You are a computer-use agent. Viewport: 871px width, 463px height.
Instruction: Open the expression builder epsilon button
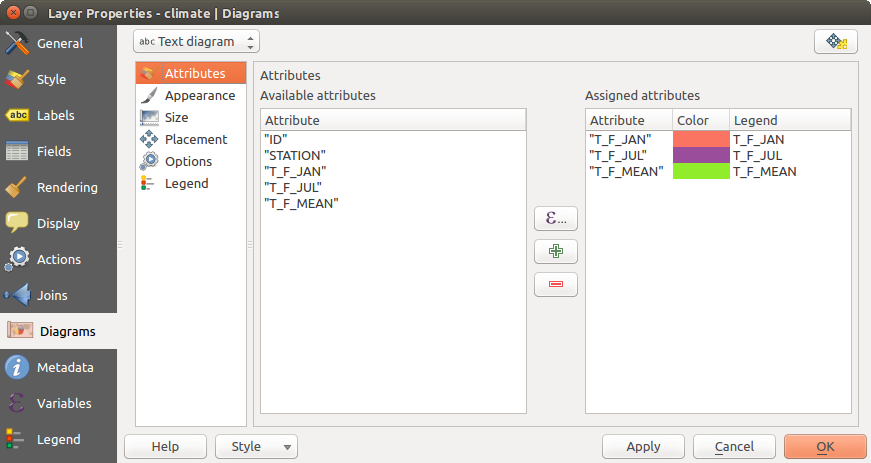pos(556,217)
